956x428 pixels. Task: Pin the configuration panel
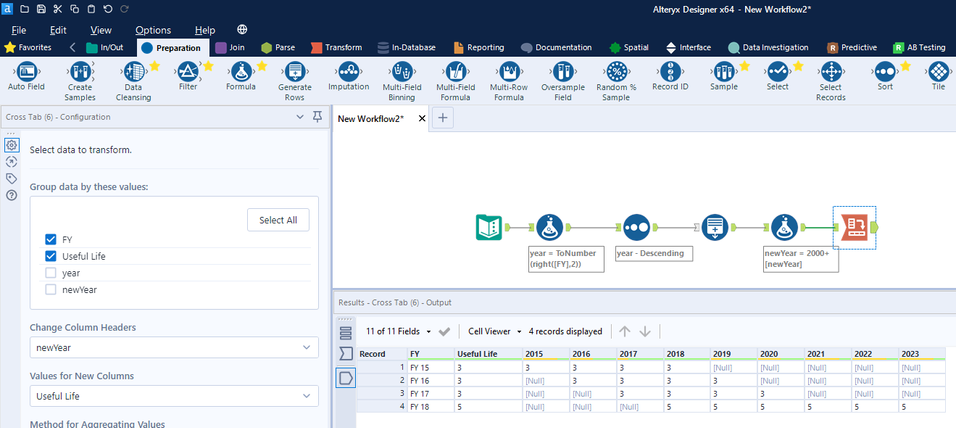(x=317, y=116)
